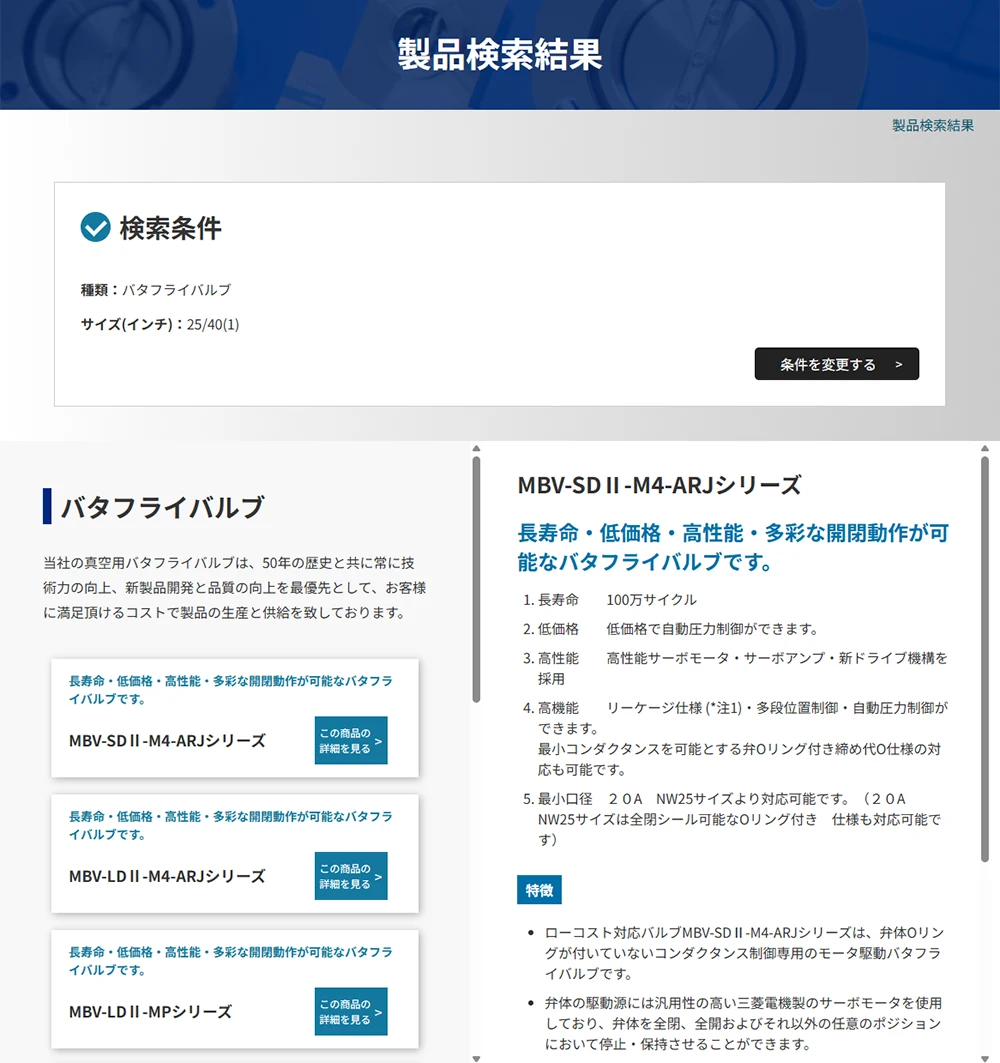This screenshot has height=1063, width=1000.
Task: Click the 製品検索結果 breadcrumb link
Action: (933, 125)
